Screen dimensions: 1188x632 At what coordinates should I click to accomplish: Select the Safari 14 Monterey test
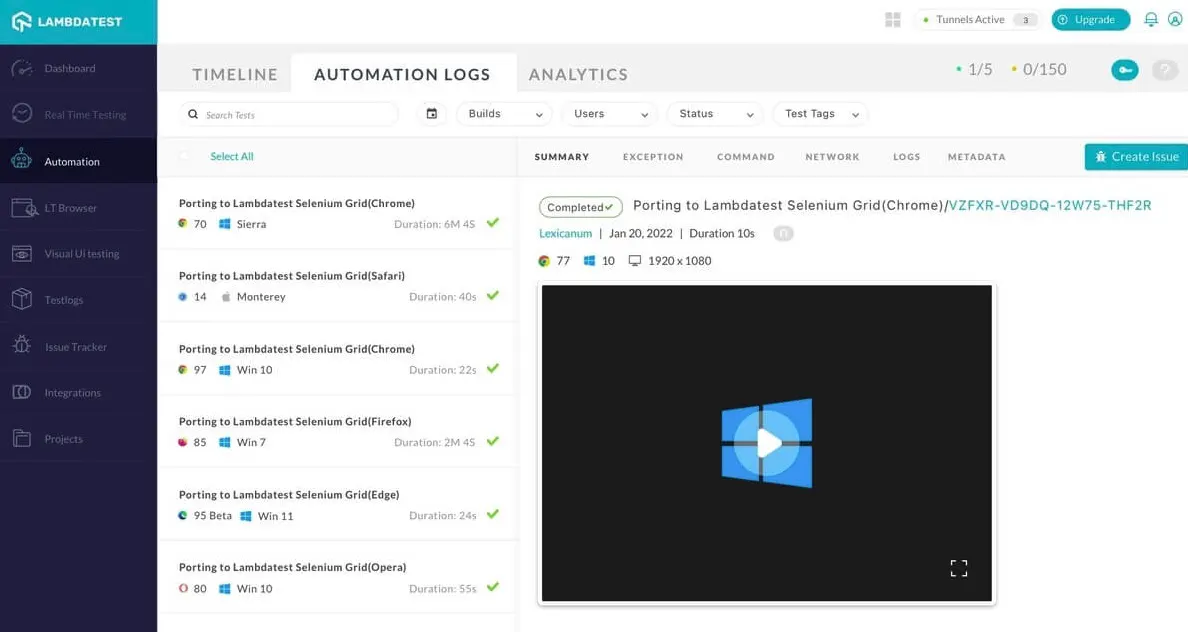338,286
